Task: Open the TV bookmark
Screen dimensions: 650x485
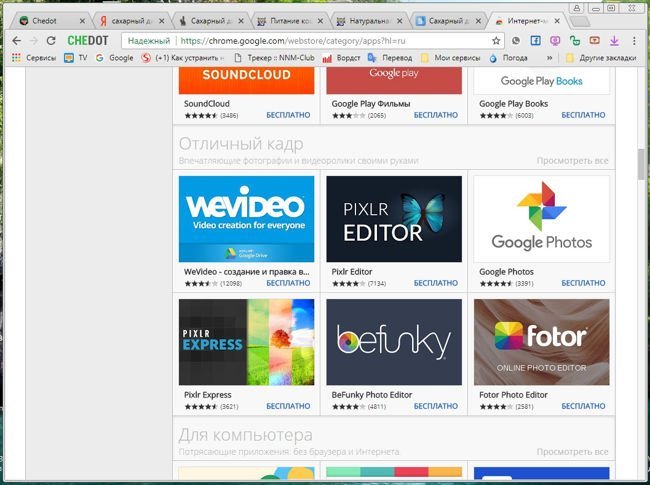Action: 75,58
